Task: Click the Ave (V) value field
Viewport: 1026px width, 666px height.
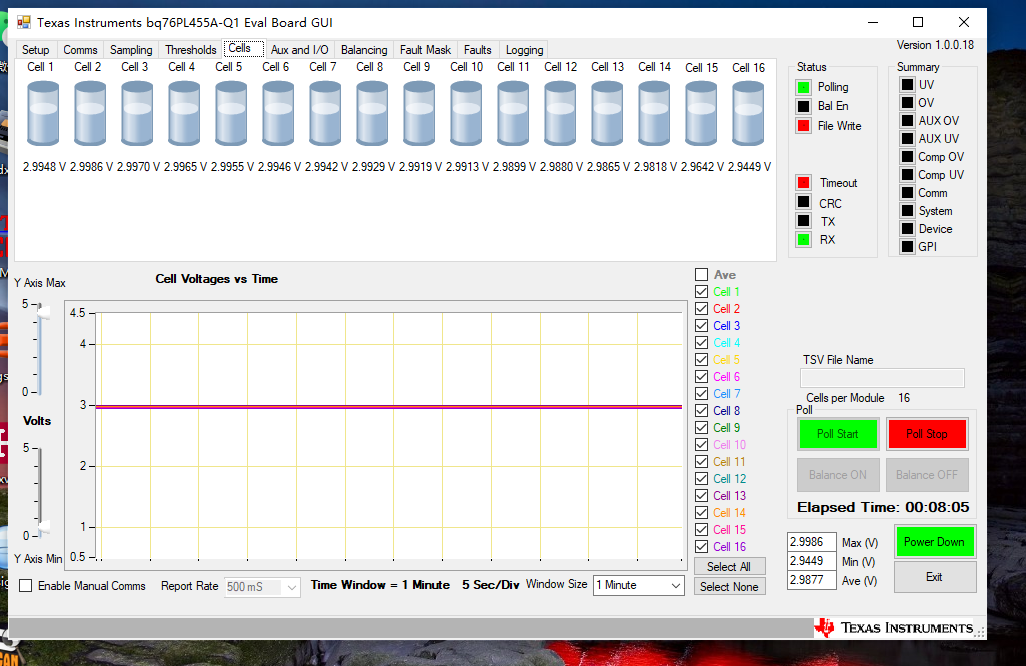Action: (x=811, y=580)
